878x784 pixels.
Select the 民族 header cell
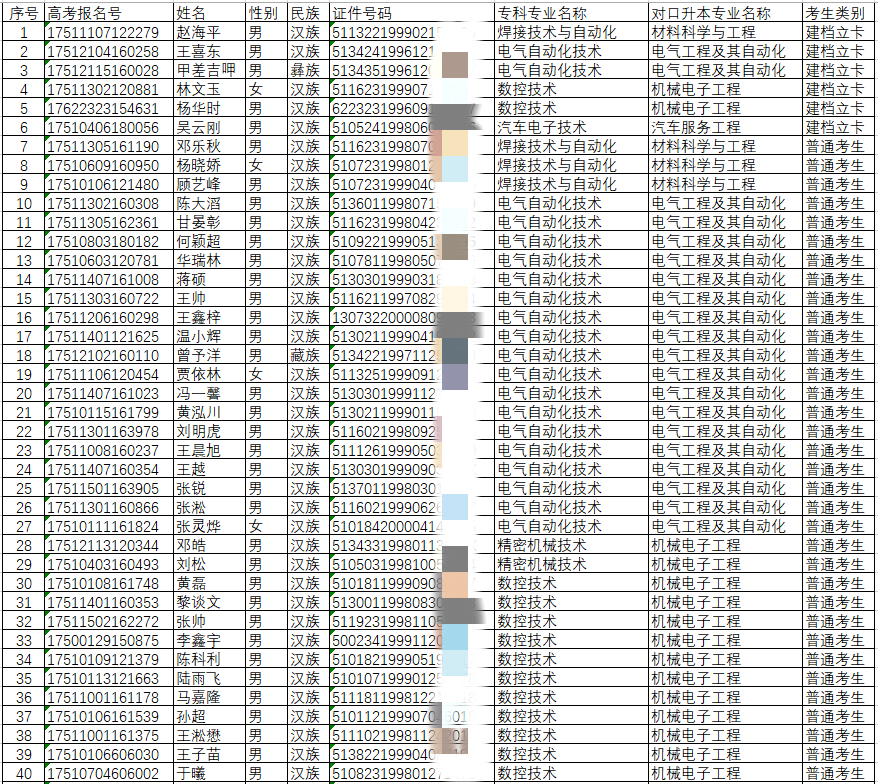(307, 13)
